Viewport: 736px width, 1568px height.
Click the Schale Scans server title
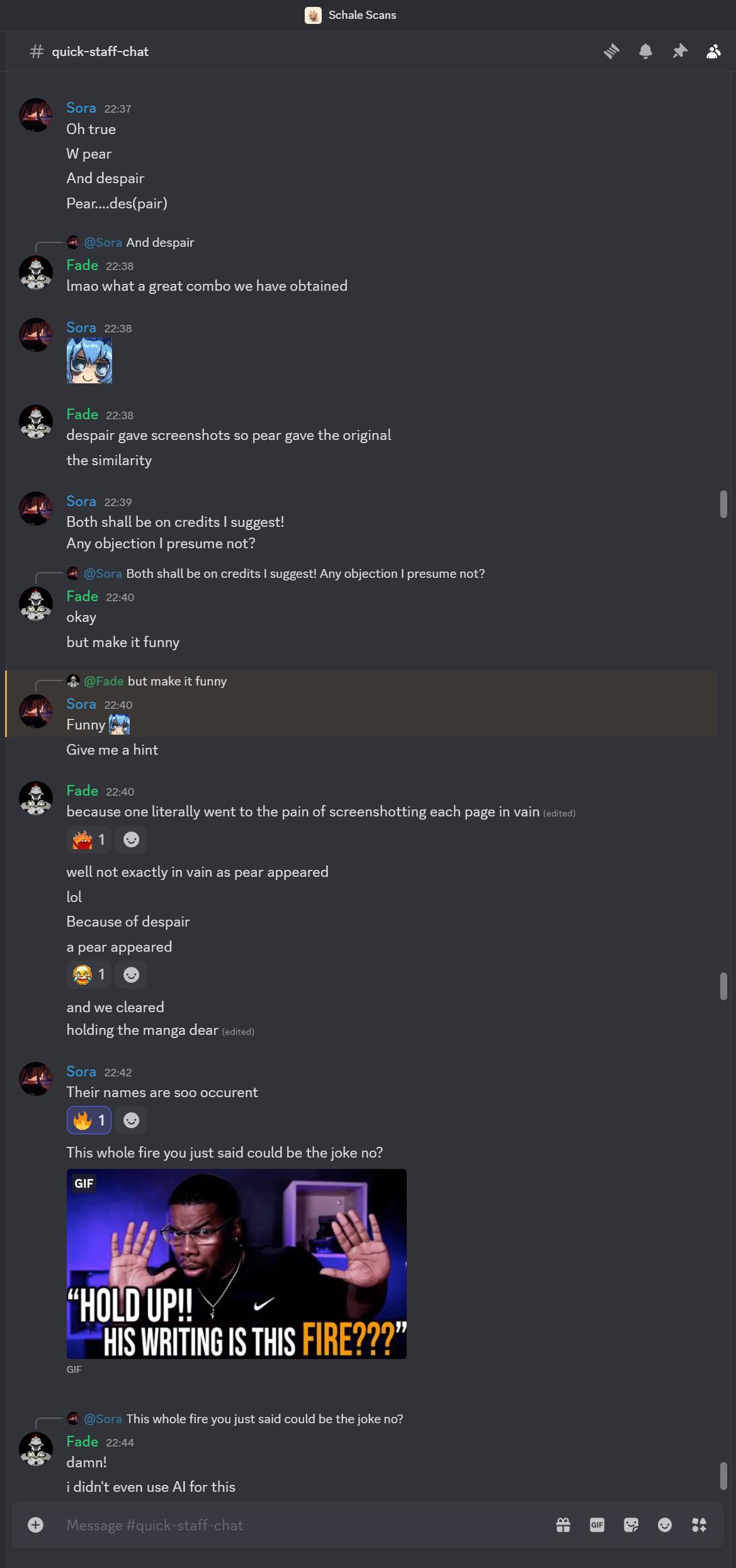[362, 15]
